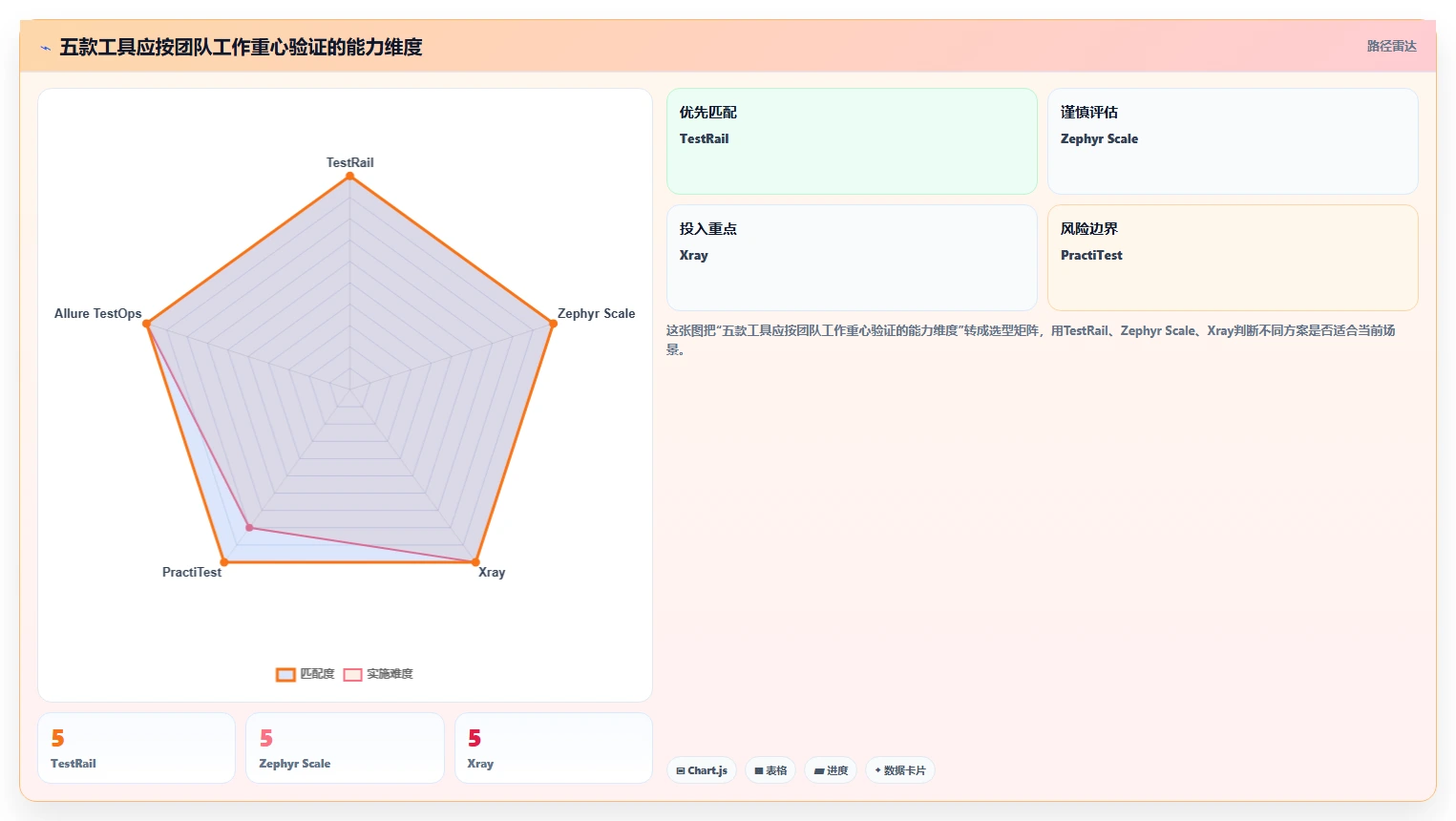Click the Chart.js tag icon
The image size is (1456, 821).
point(681,770)
